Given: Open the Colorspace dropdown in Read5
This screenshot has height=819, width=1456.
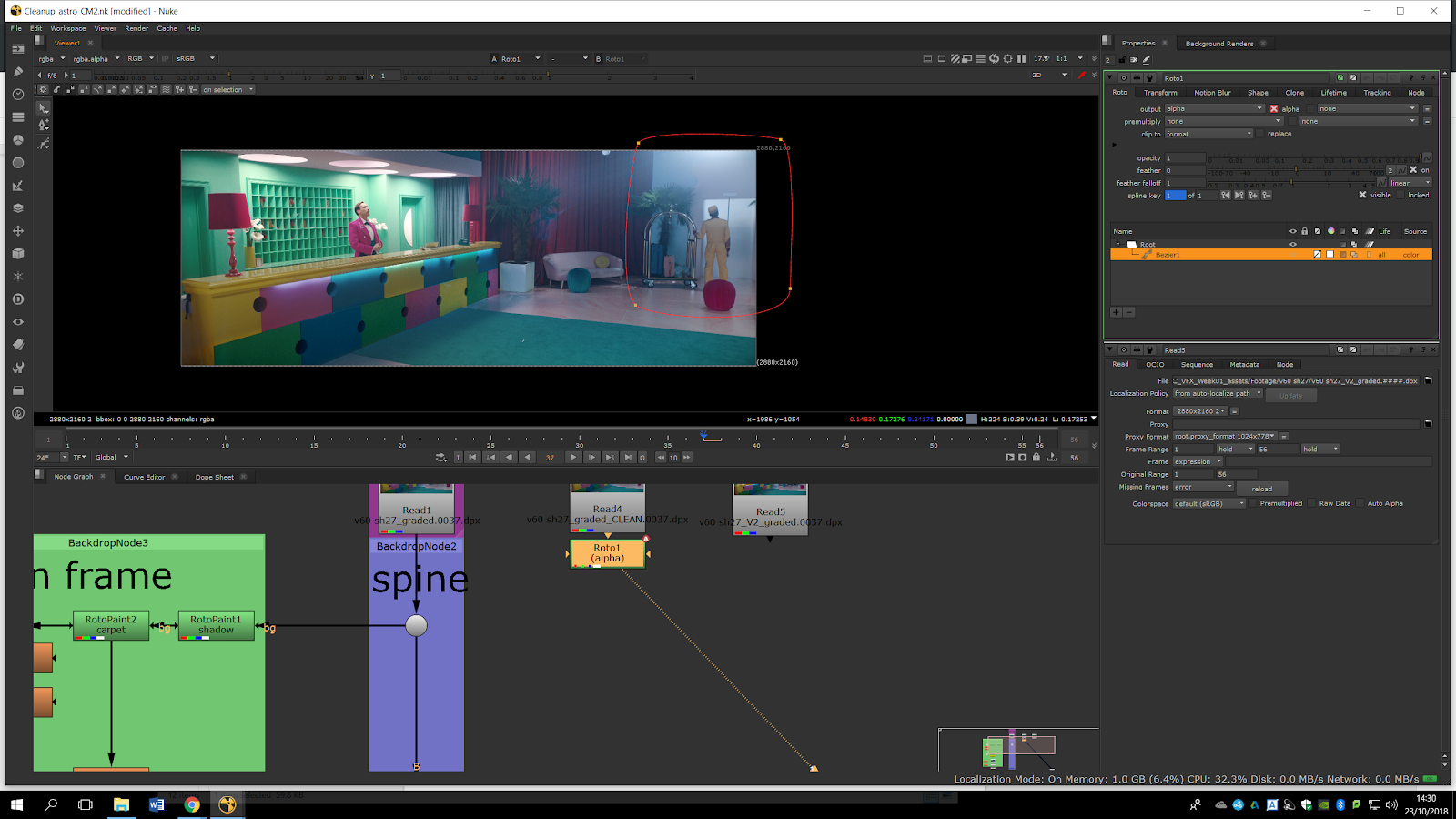Looking at the screenshot, I should (1208, 503).
